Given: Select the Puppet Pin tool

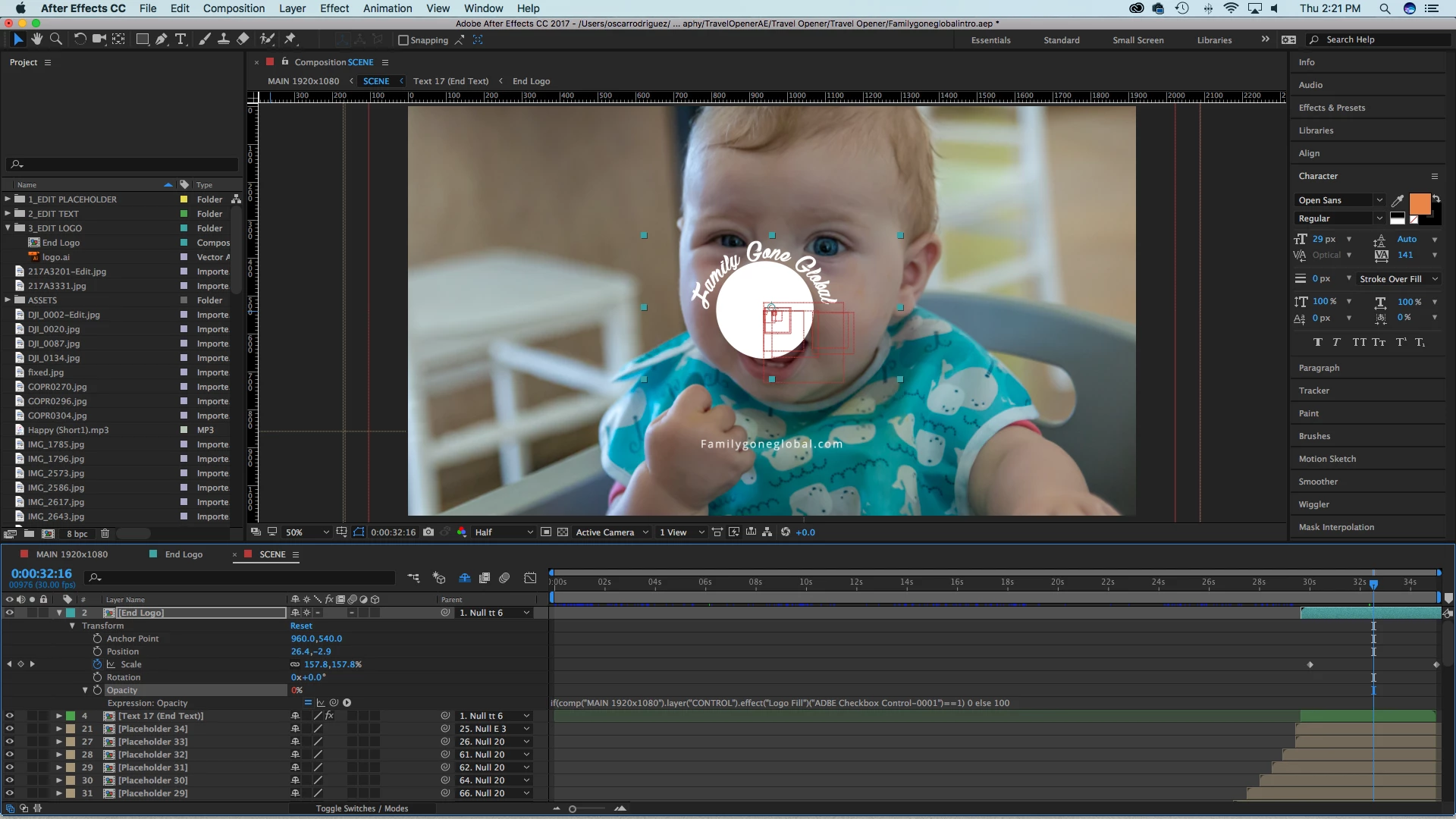Looking at the screenshot, I should coord(290,39).
